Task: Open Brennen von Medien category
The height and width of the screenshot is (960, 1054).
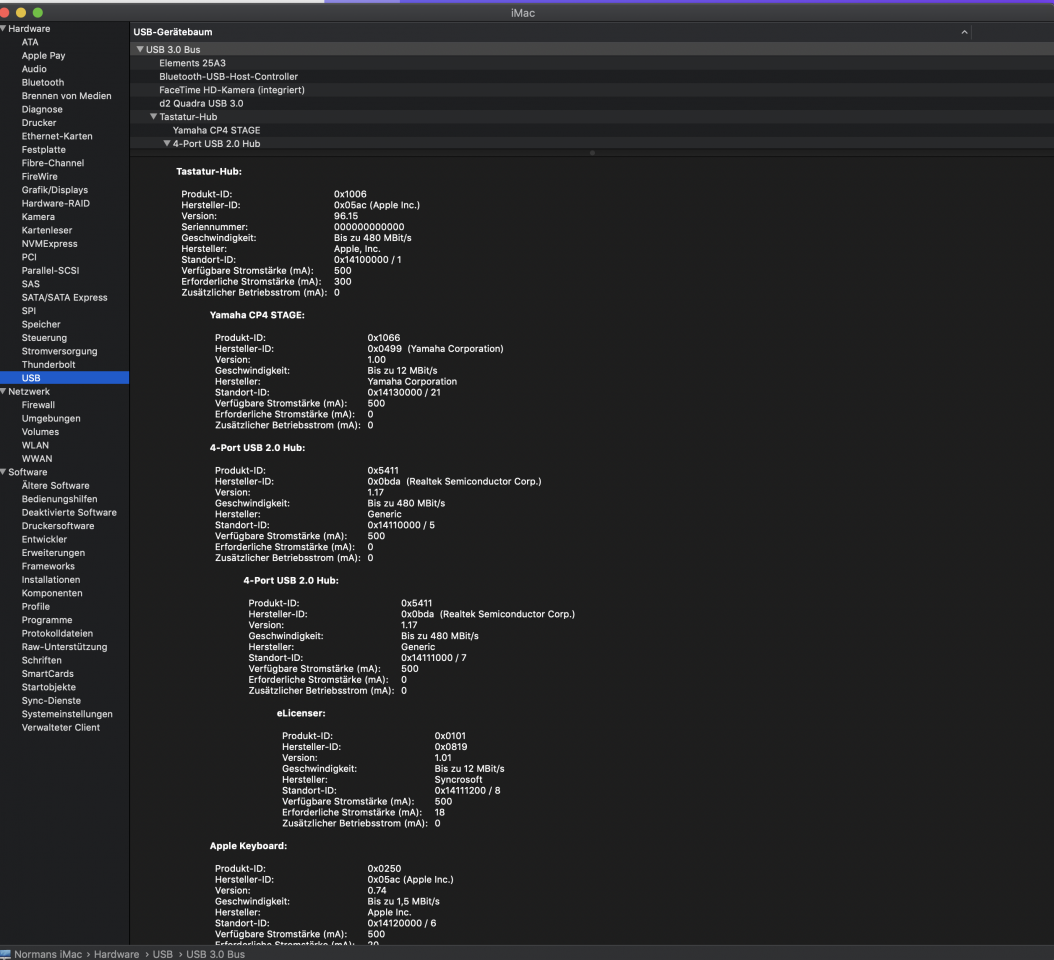Action: [66, 95]
